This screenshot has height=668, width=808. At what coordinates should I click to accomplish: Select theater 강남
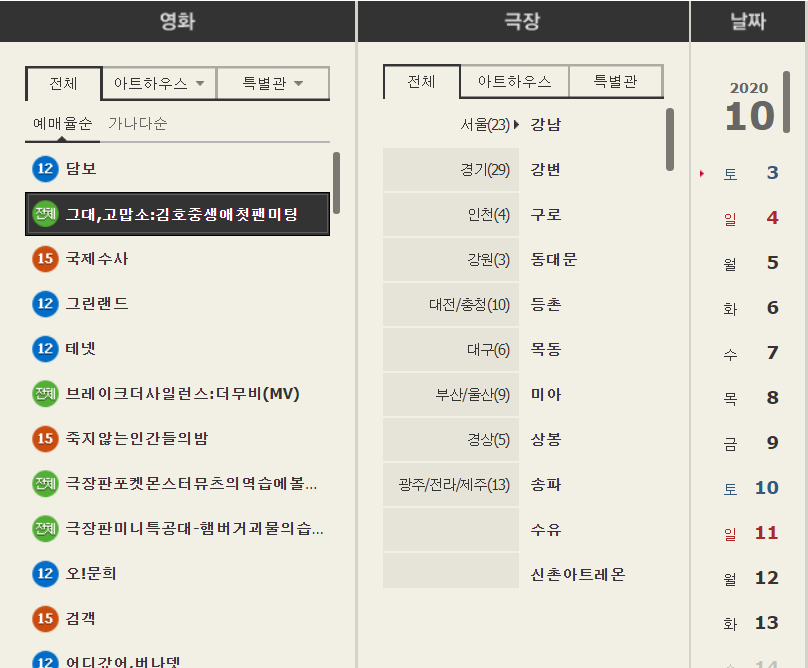[x=546, y=124]
